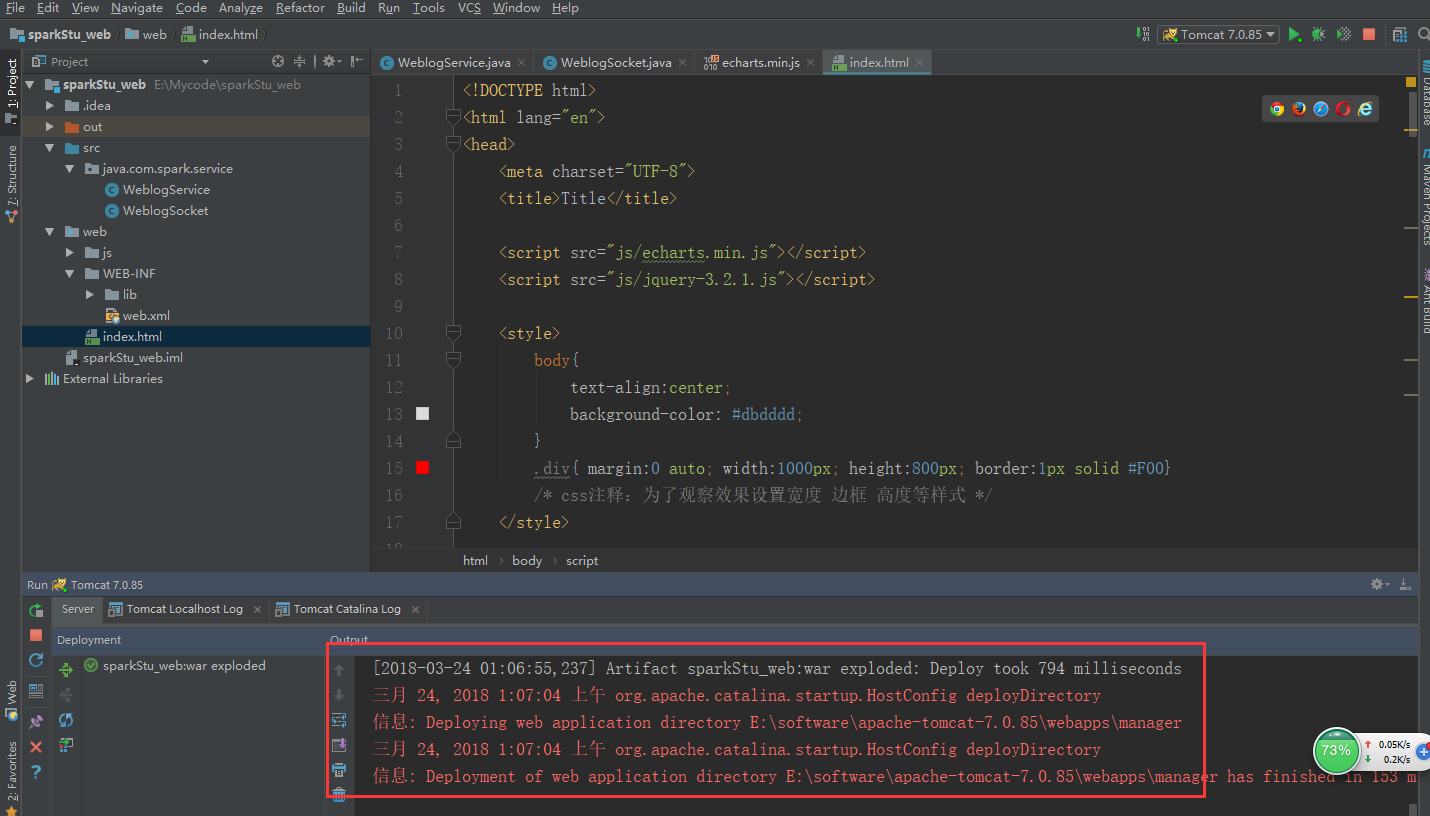Toggle soft-wrap in console output

point(339,720)
